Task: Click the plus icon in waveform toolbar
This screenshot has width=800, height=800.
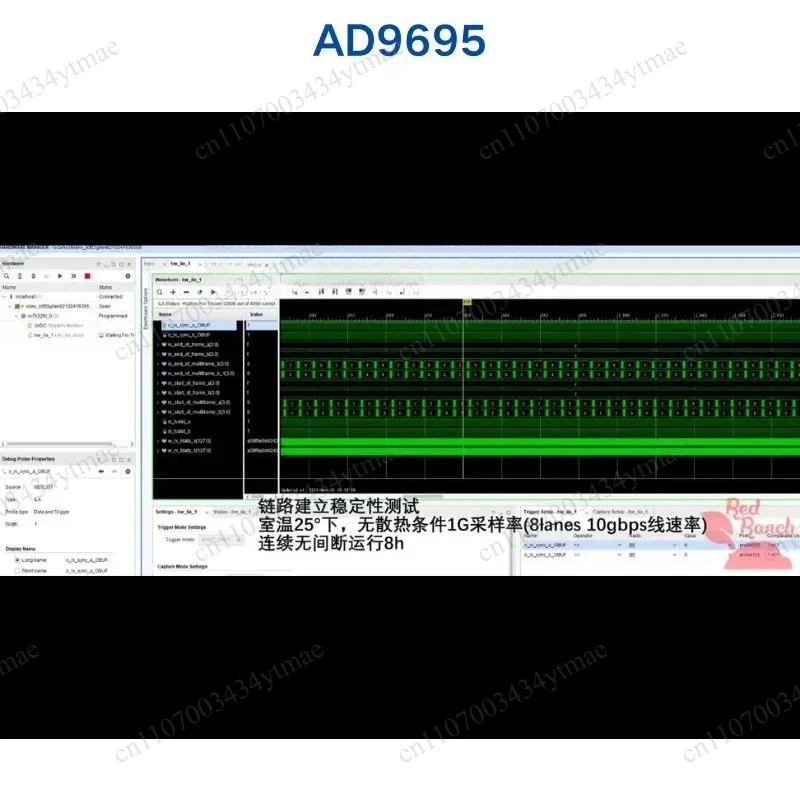Action: pyautogui.click(x=173, y=292)
